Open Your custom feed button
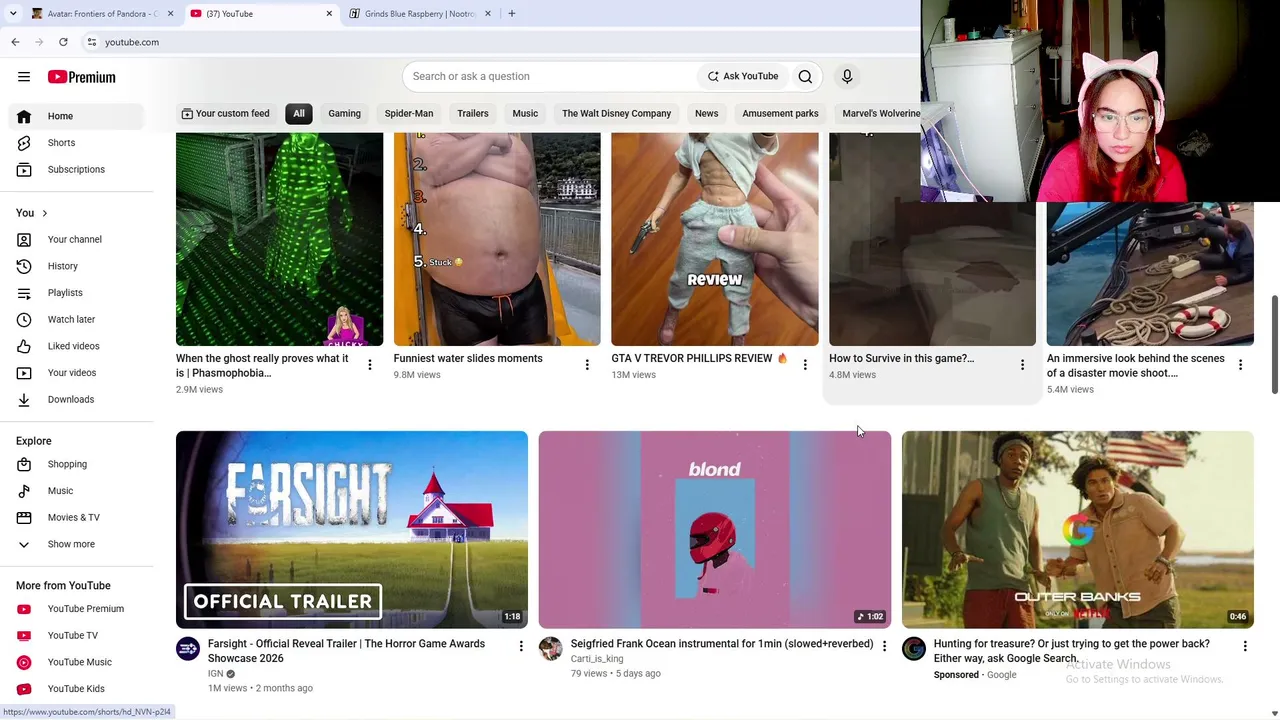1280x720 pixels. click(x=225, y=113)
